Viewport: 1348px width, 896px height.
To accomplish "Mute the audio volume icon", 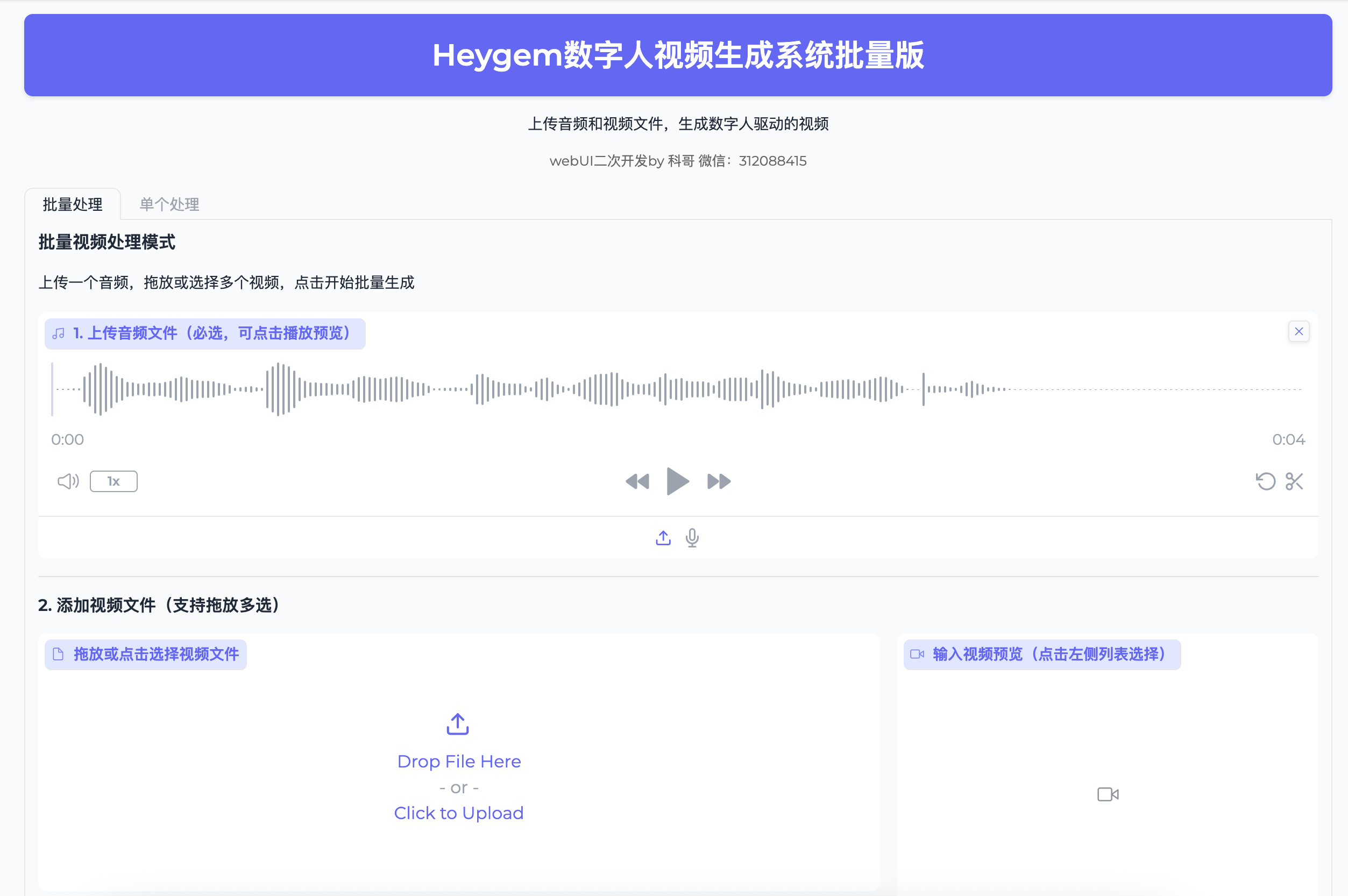I will pos(68,481).
